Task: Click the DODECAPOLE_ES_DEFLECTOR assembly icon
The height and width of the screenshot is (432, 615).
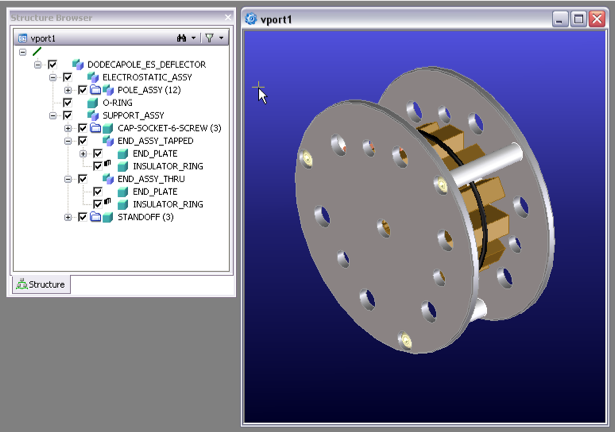Action: 77,65
